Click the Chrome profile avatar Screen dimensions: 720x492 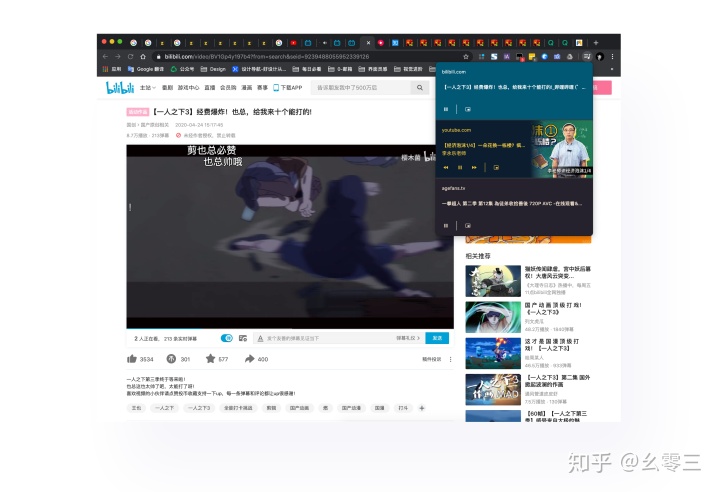point(600,57)
